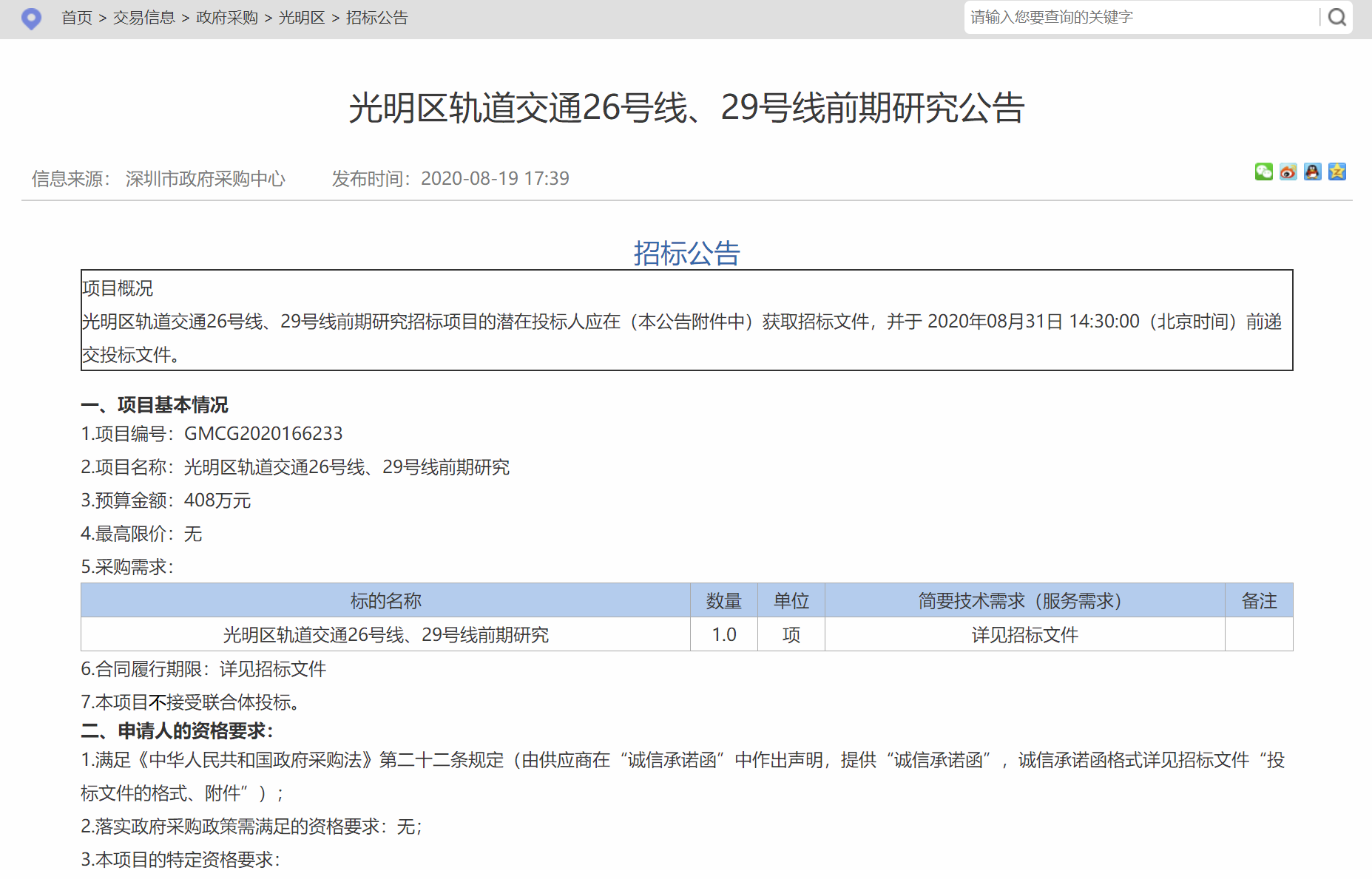
Task: Share to Sina Weibo icon
Action: tap(1288, 172)
